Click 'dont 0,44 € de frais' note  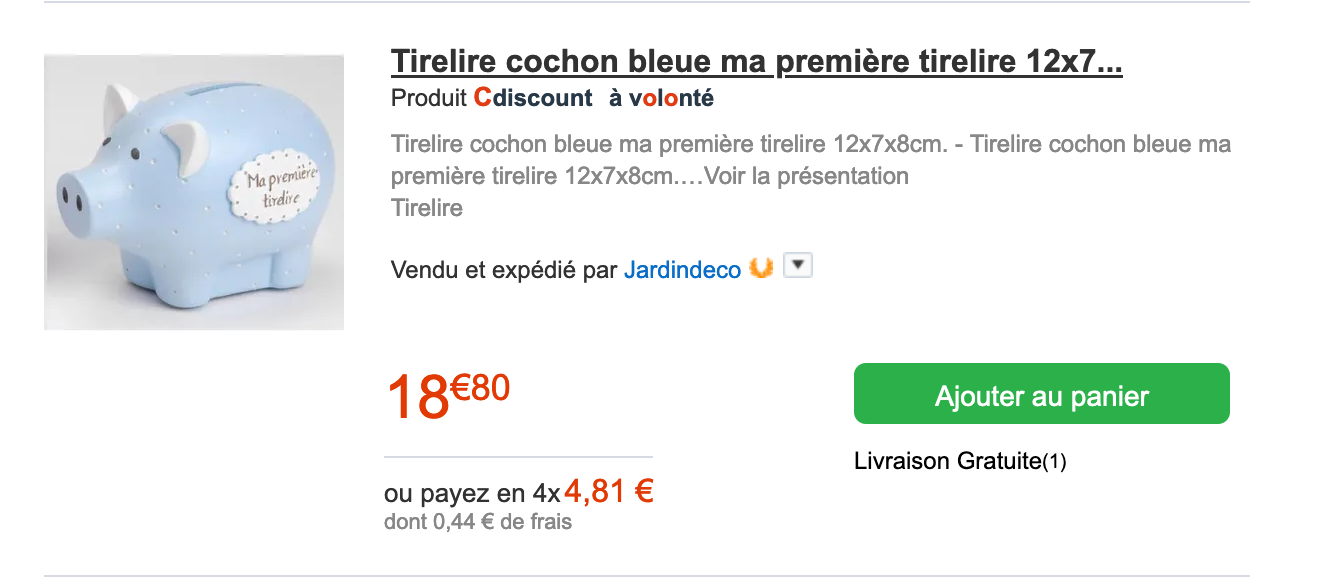point(477,521)
